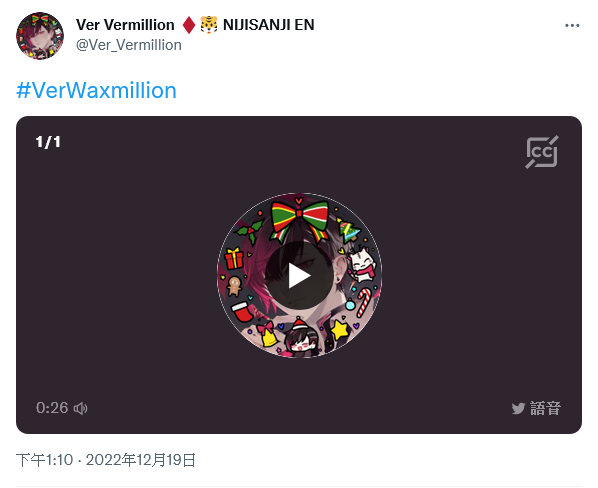The image size is (598, 488).
Task: Open the three-dot more options menu
Action: click(572, 26)
